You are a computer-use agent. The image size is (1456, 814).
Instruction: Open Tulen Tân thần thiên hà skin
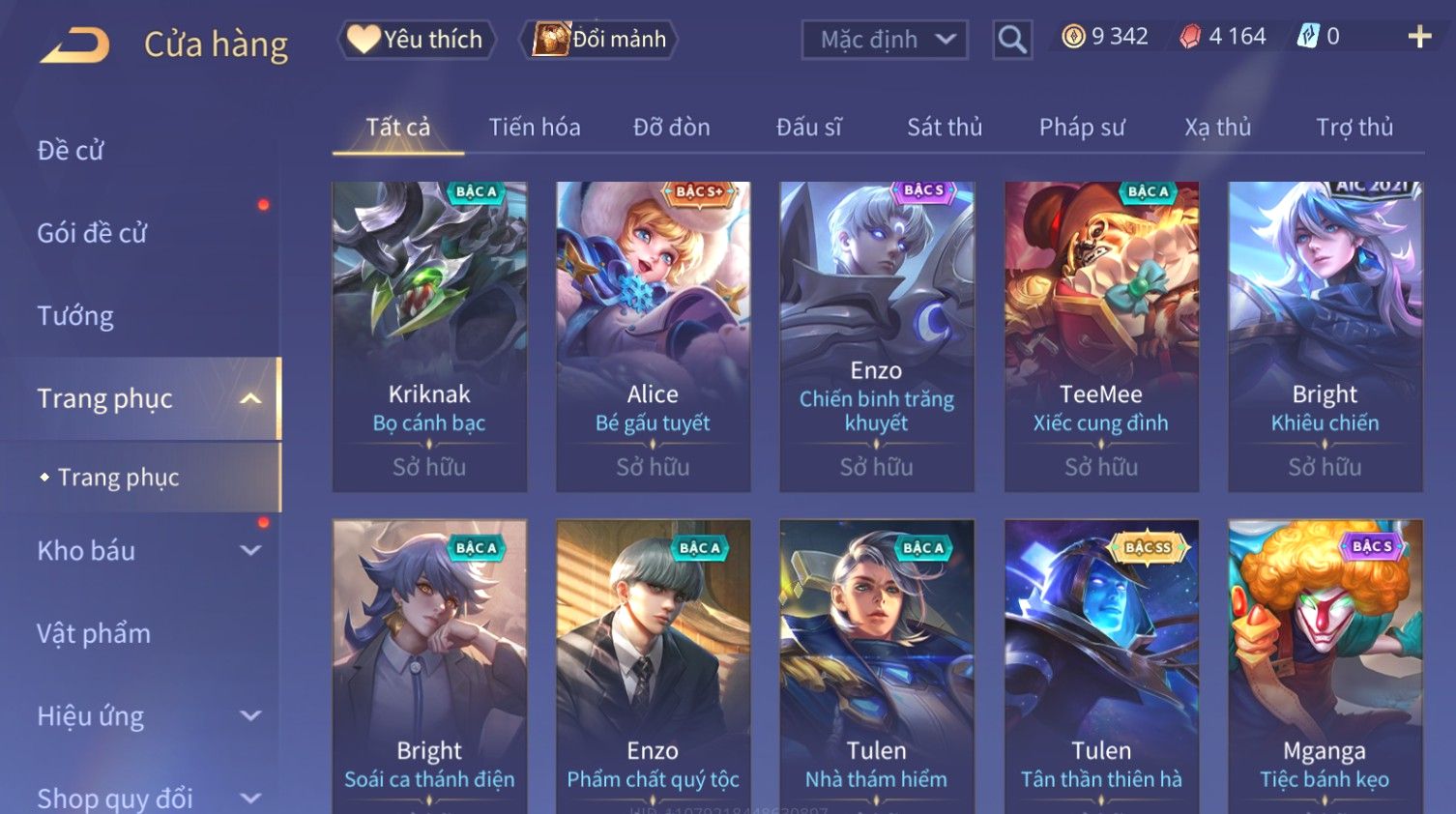pos(1101,666)
